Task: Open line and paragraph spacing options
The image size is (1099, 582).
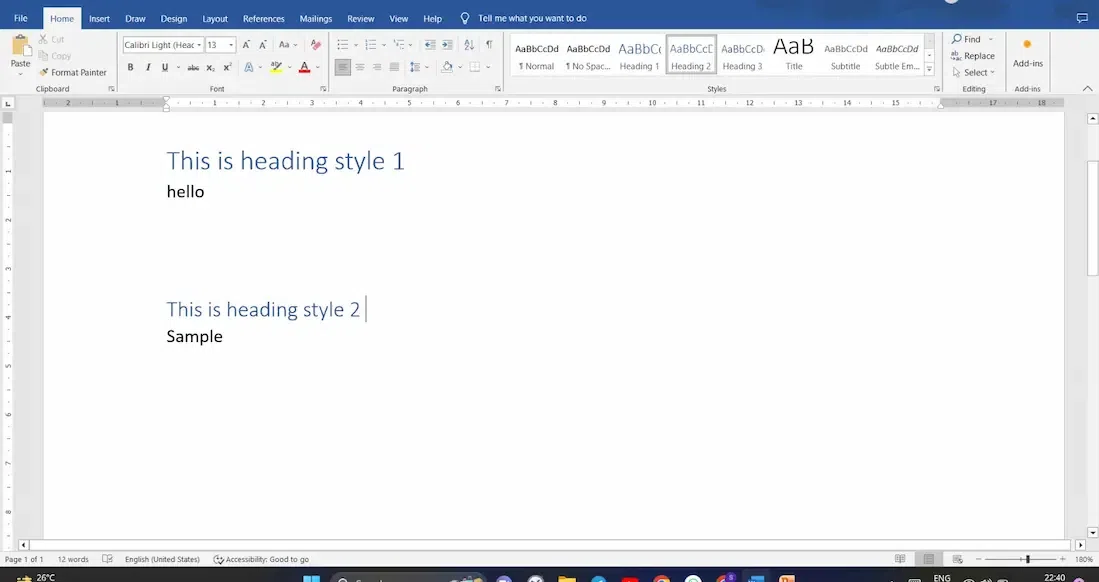Action: coord(416,67)
